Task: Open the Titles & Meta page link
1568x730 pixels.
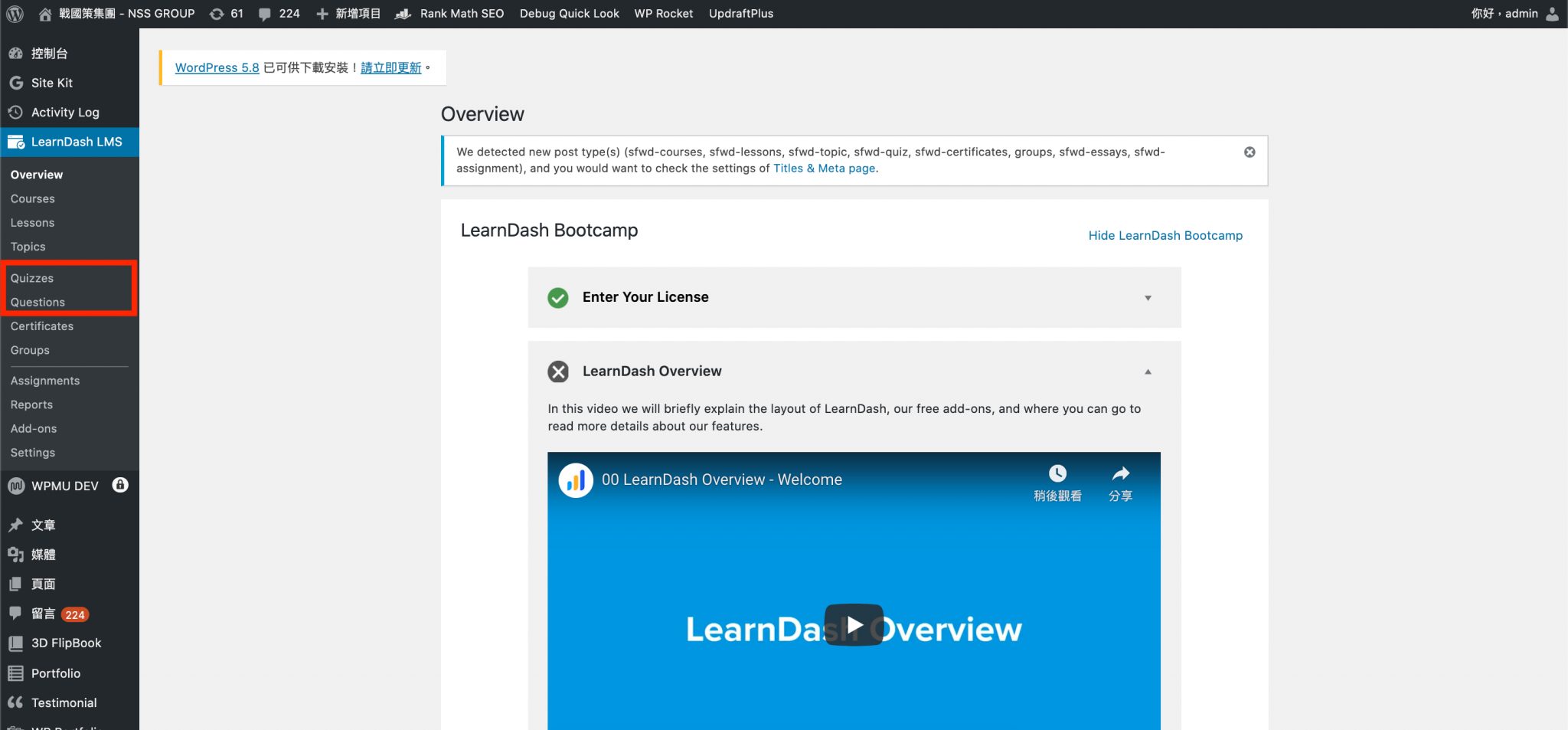Action: pyautogui.click(x=824, y=169)
